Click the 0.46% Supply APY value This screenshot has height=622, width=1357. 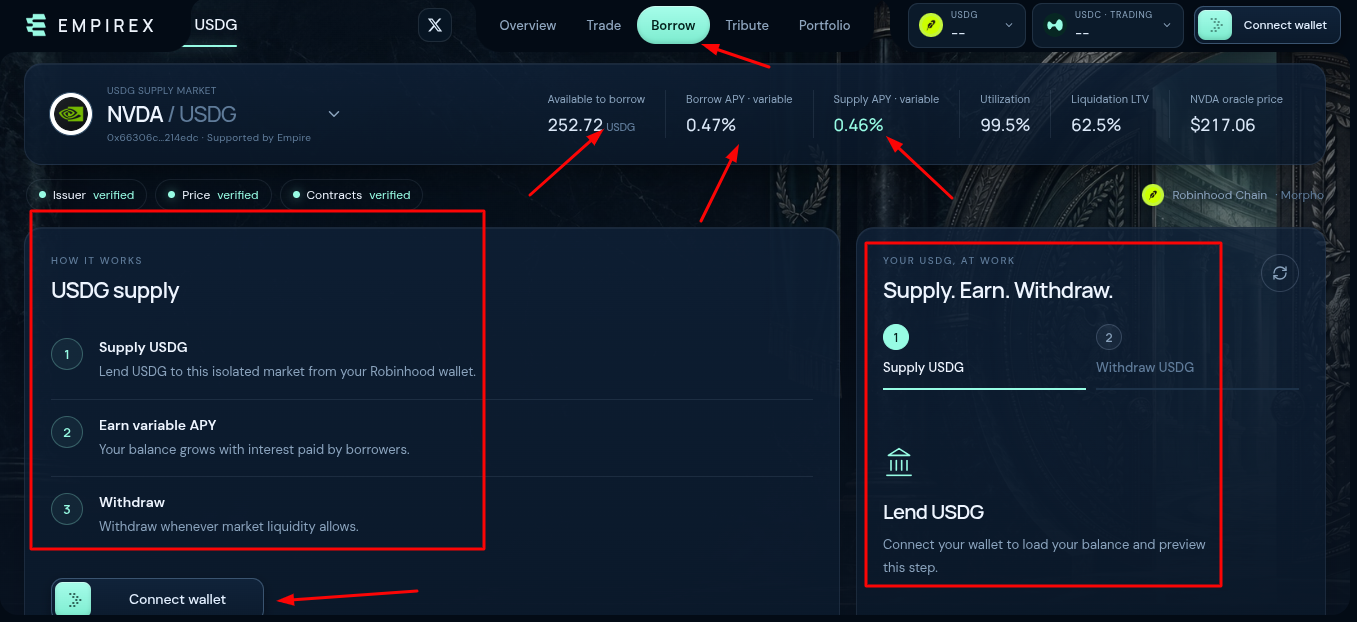tap(859, 125)
